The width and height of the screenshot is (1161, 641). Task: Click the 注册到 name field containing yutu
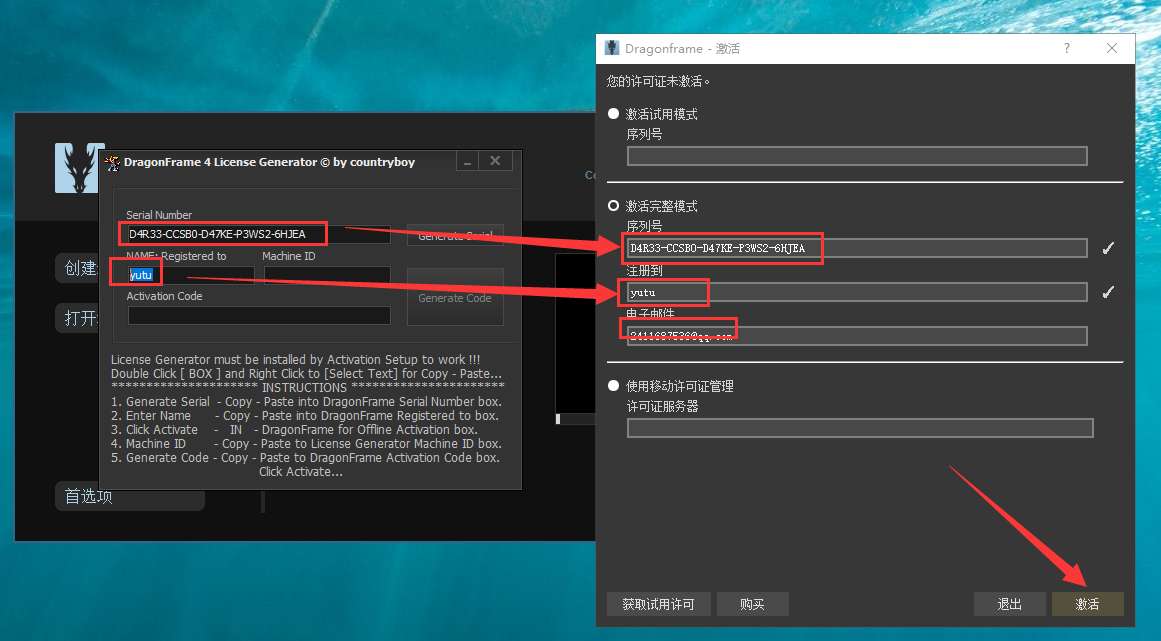click(857, 292)
